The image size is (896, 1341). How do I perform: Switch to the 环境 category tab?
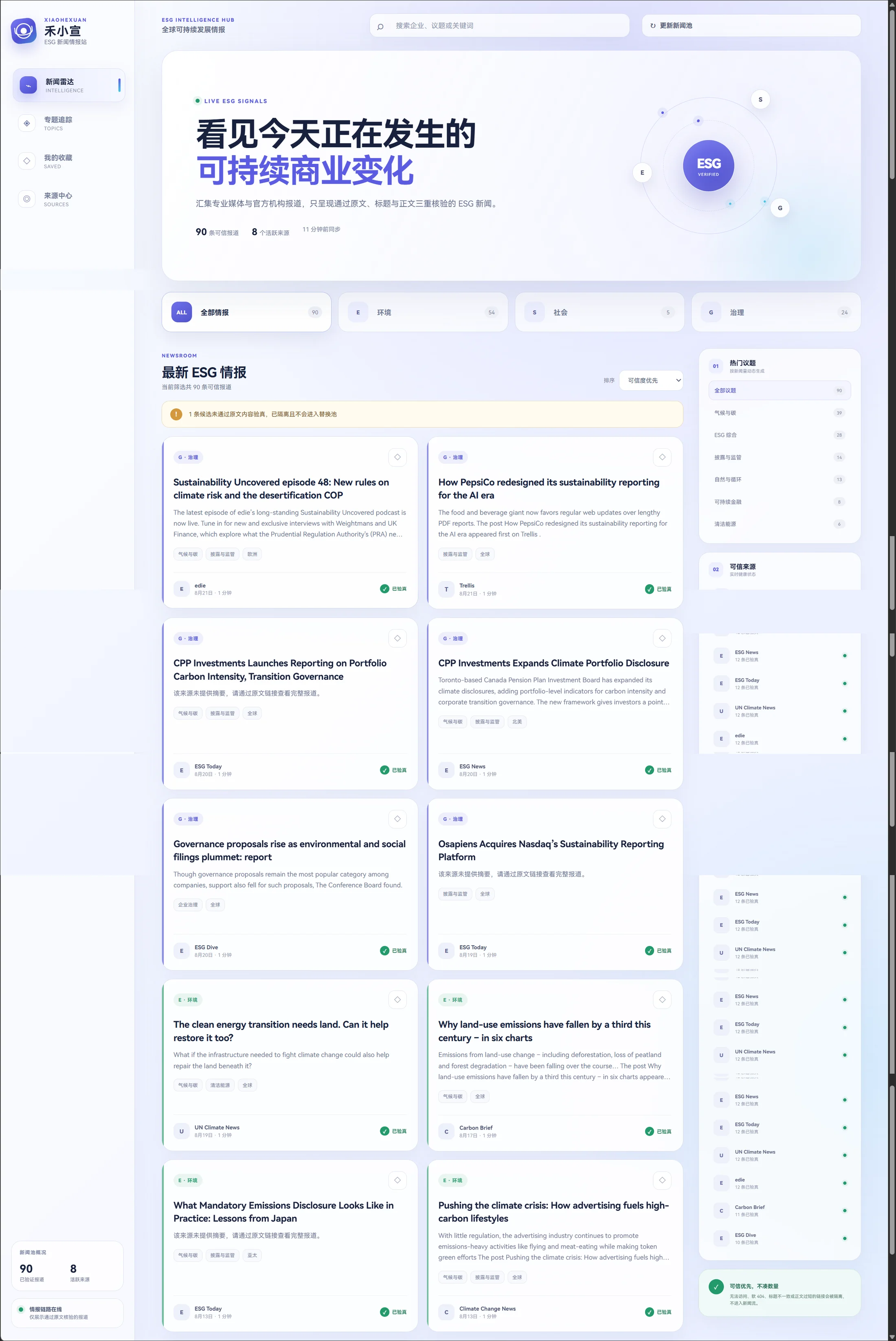(x=423, y=312)
